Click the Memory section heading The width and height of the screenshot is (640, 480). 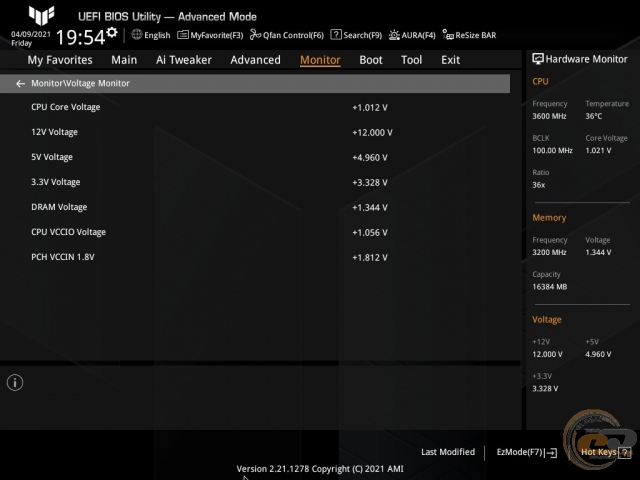[549, 218]
